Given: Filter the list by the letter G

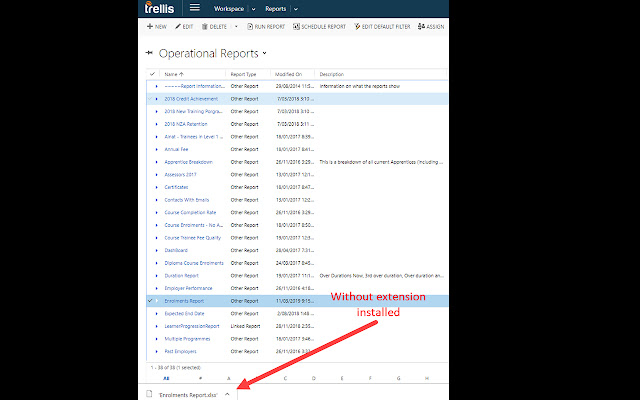Looking at the screenshot, I should 398,378.
